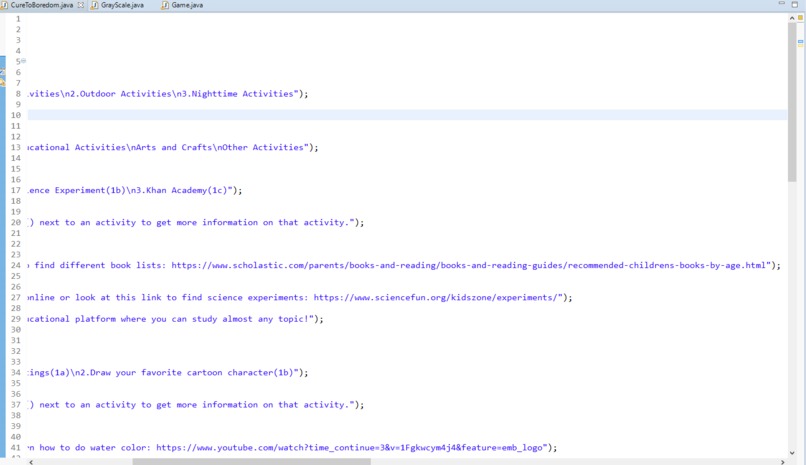Viewport: 806px width, 465px height.
Task: Click the Java file icon on Game.java tab
Action: pos(165,5)
